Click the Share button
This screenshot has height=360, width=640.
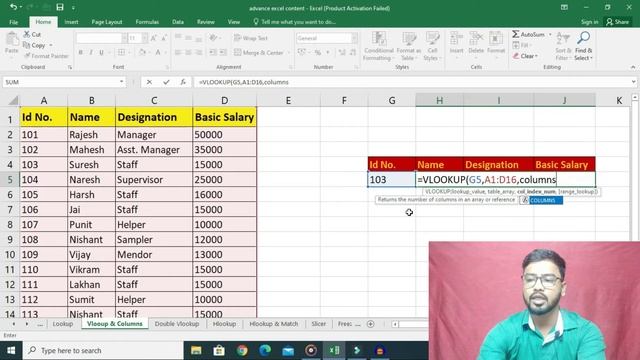click(x=618, y=22)
